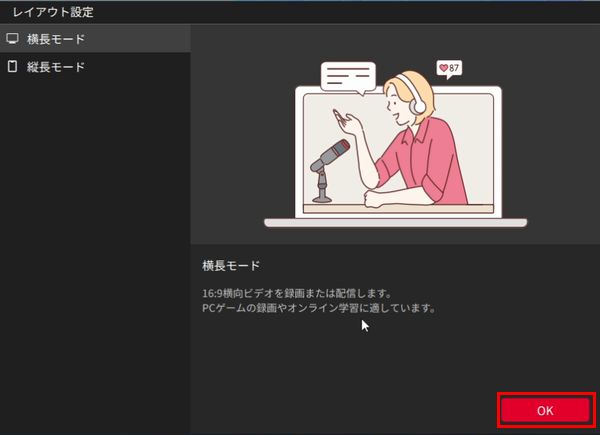Click the 16:9横向ビデオを録画または配信します description line

tap(297, 293)
